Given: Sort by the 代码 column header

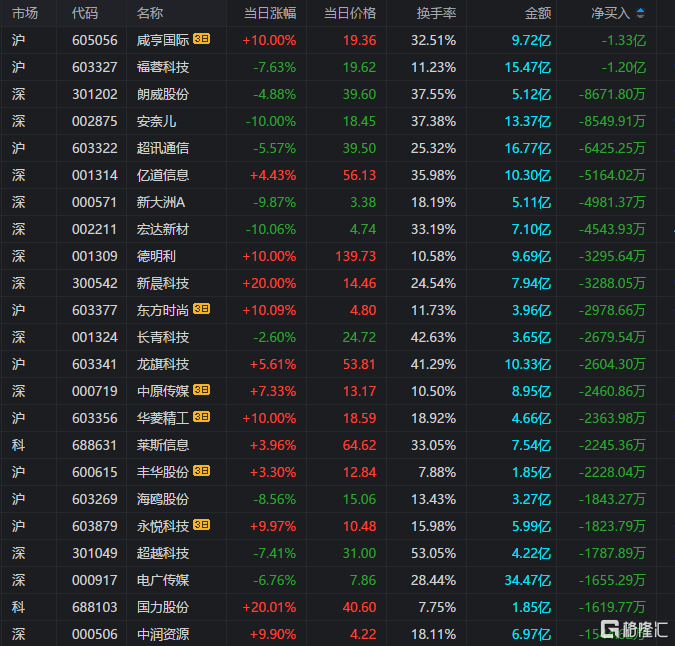Looking at the screenshot, I should [85, 13].
